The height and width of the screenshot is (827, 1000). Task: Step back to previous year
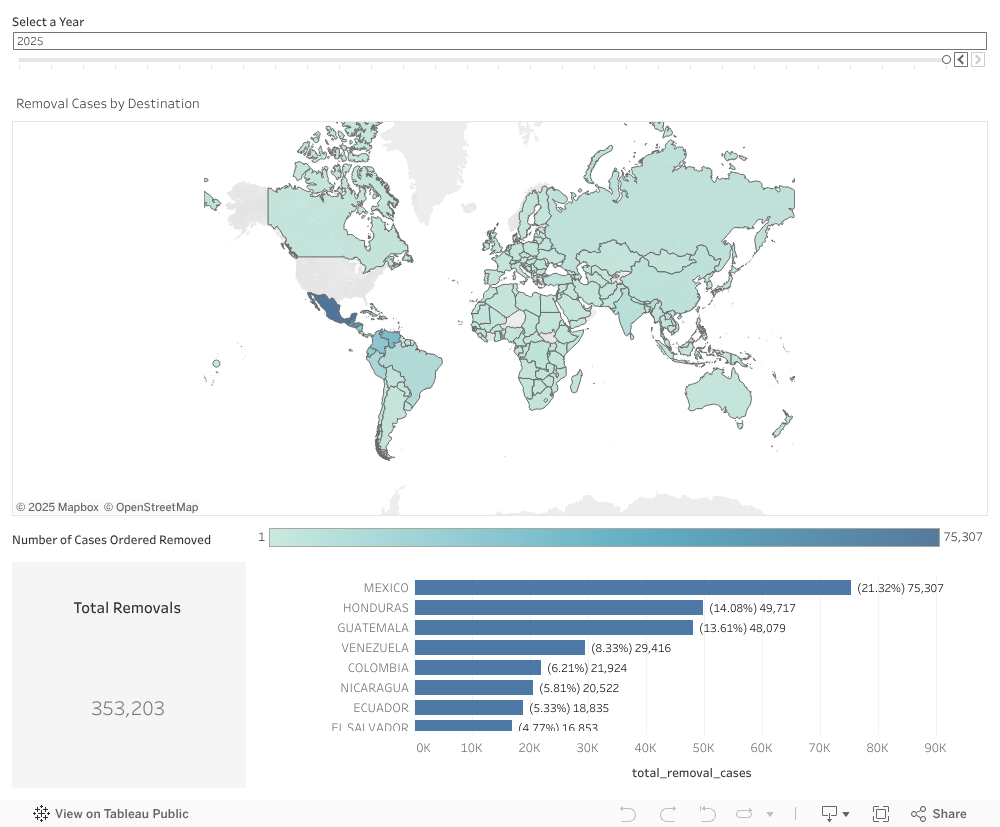[x=961, y=60]
